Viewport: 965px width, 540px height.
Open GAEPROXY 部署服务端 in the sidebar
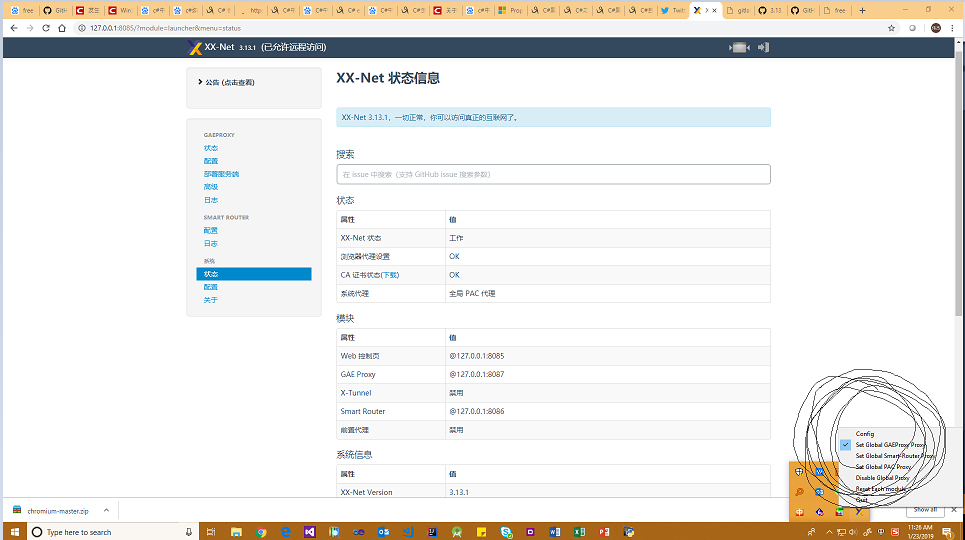click(221, 174)
